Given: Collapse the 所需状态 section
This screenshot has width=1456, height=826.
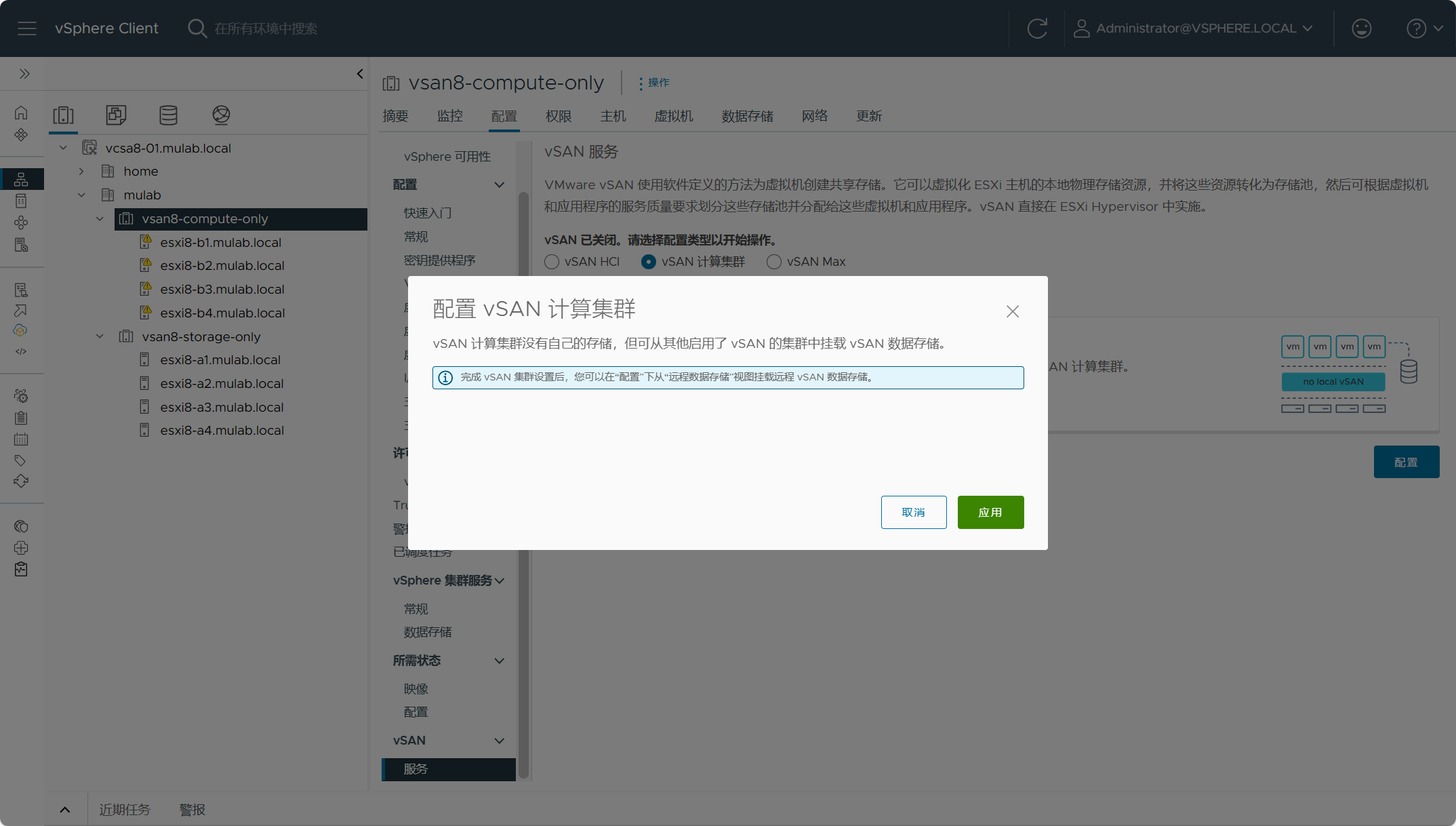Looking at the screenshot, I should pyautogui.click(x=500, y=661).
